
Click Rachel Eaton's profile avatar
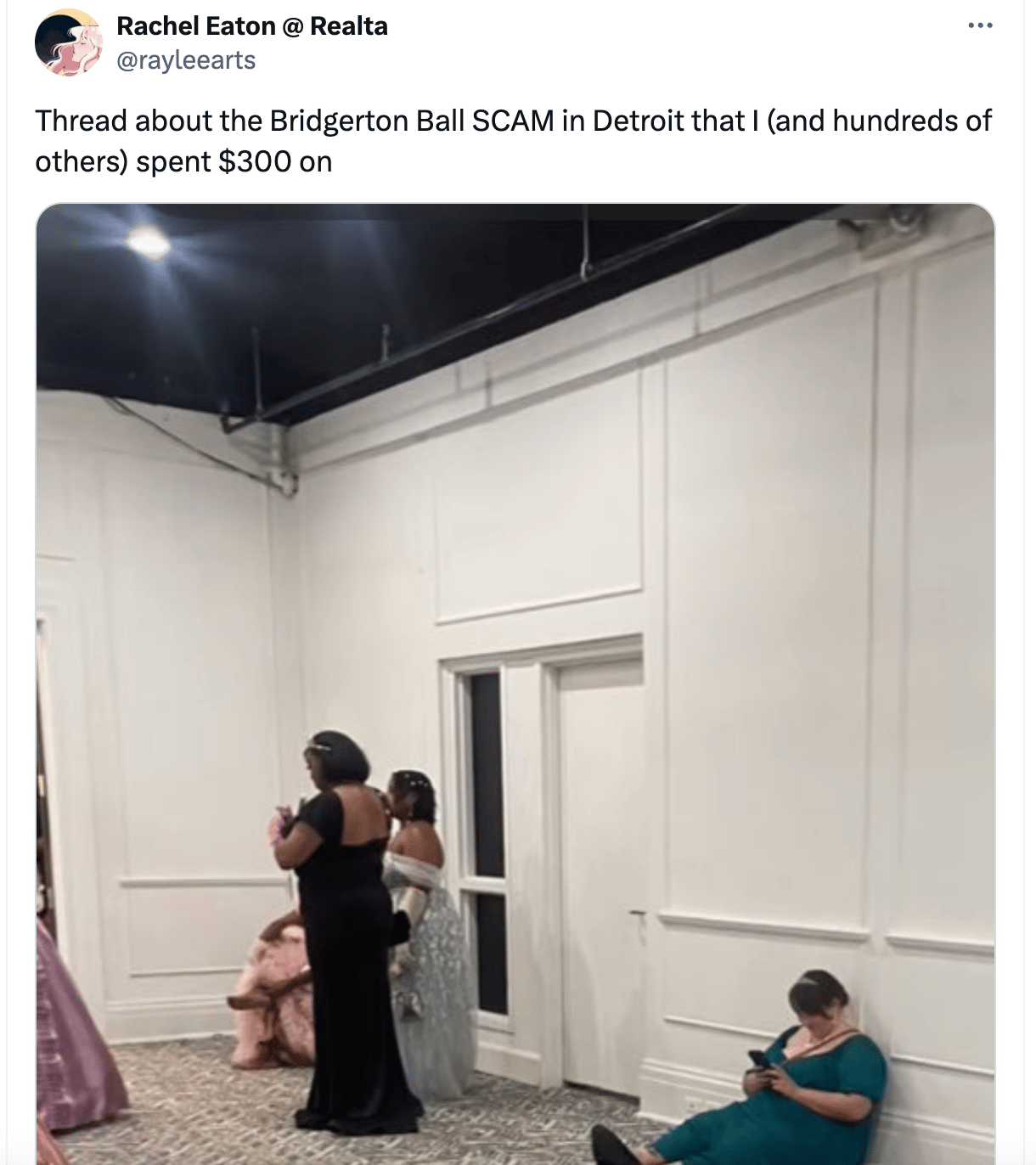69,42
